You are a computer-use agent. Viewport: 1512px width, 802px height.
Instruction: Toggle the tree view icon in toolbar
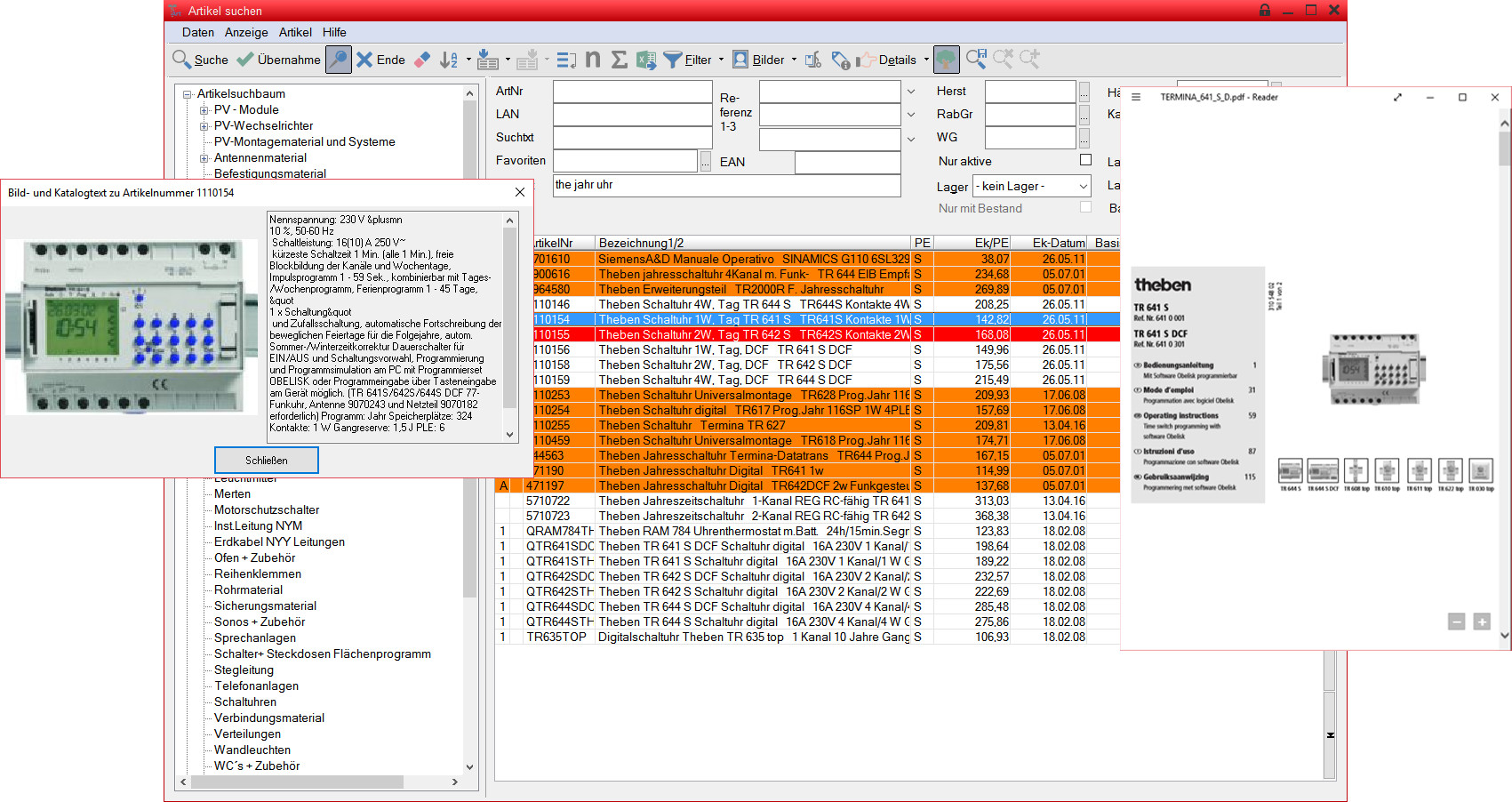(x=947, y=60)
